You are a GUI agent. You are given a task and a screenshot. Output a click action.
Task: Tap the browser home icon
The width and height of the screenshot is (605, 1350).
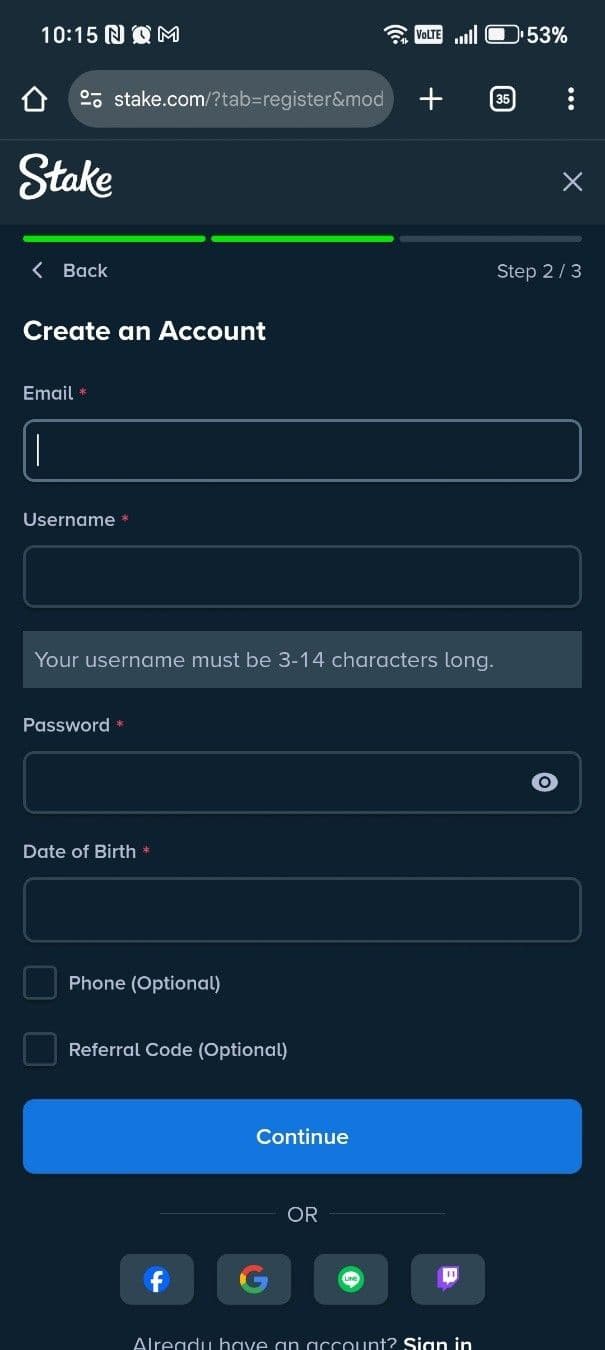pyautogui.click(x=34, y=99)
